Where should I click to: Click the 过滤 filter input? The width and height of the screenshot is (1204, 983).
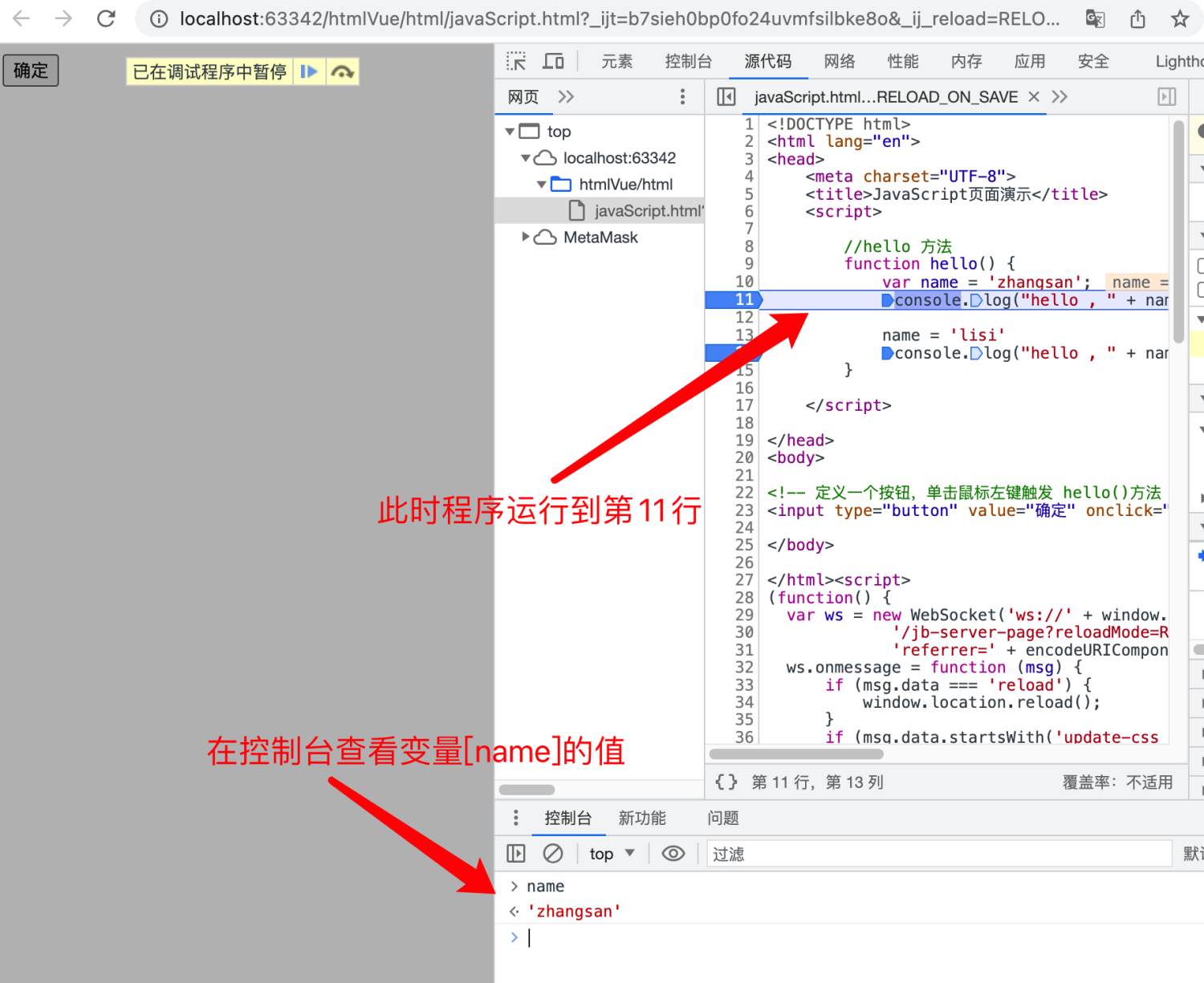(x=939, y=854)
